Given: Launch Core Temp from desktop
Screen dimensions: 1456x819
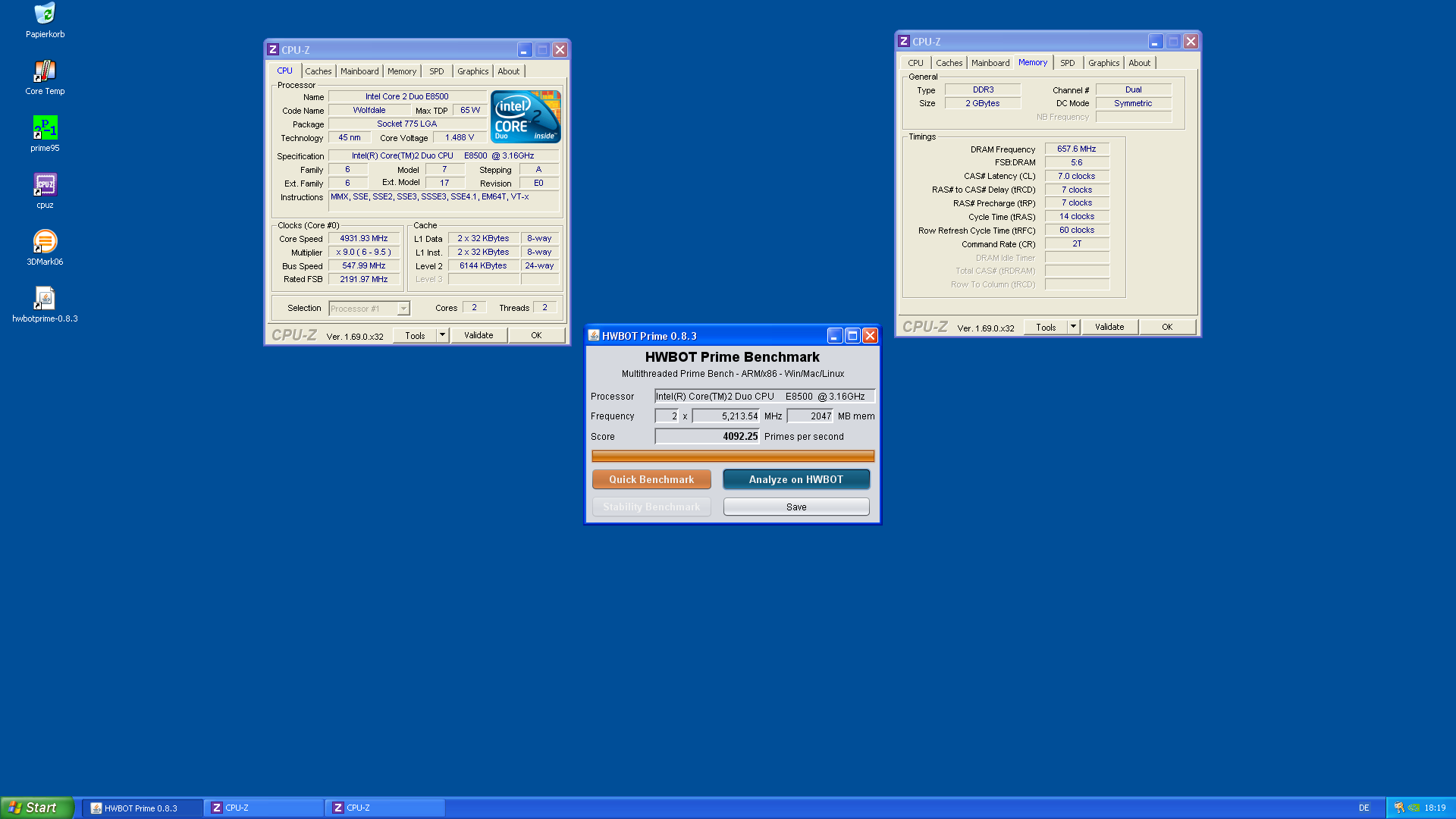Looking at the screenshot, I should pyautogui.click(x=45, y=77).
